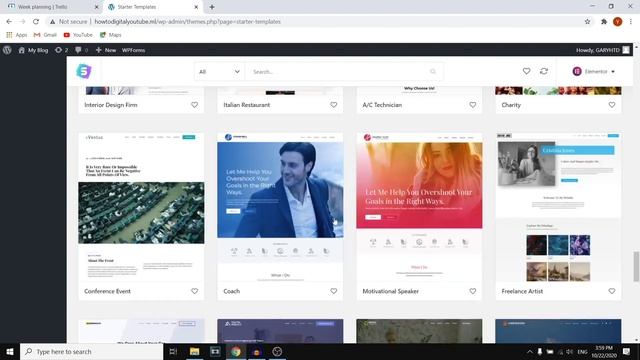Click the Starter Templates logo
Screen dimensions: 640x360
click(x=84, y=71)
